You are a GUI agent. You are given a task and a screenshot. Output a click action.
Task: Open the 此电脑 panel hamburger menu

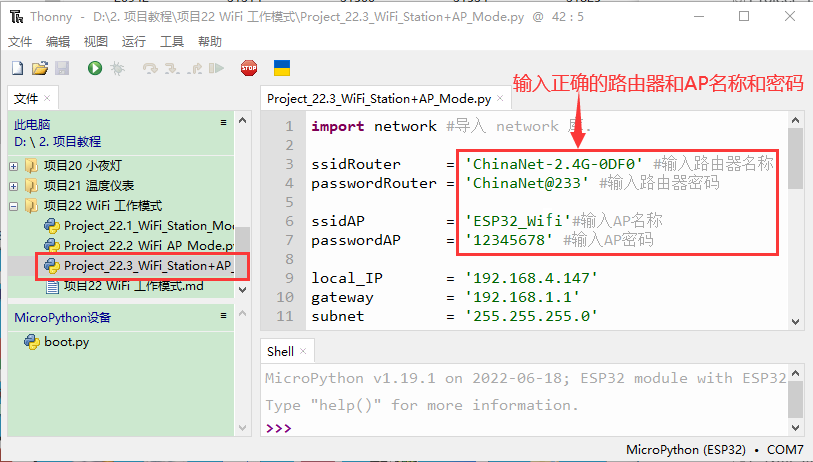[x=224, y=123]
